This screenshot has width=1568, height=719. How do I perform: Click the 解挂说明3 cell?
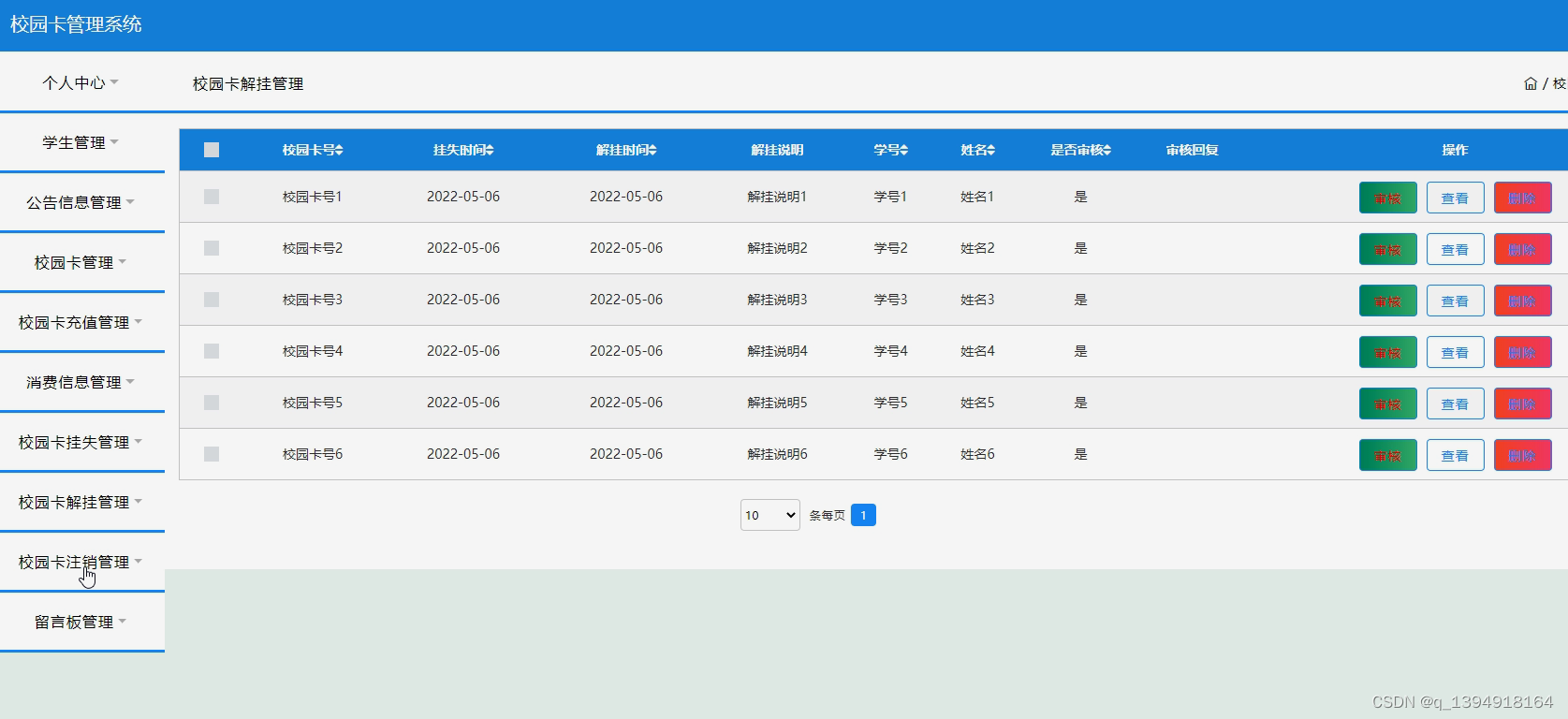point(777,300)
